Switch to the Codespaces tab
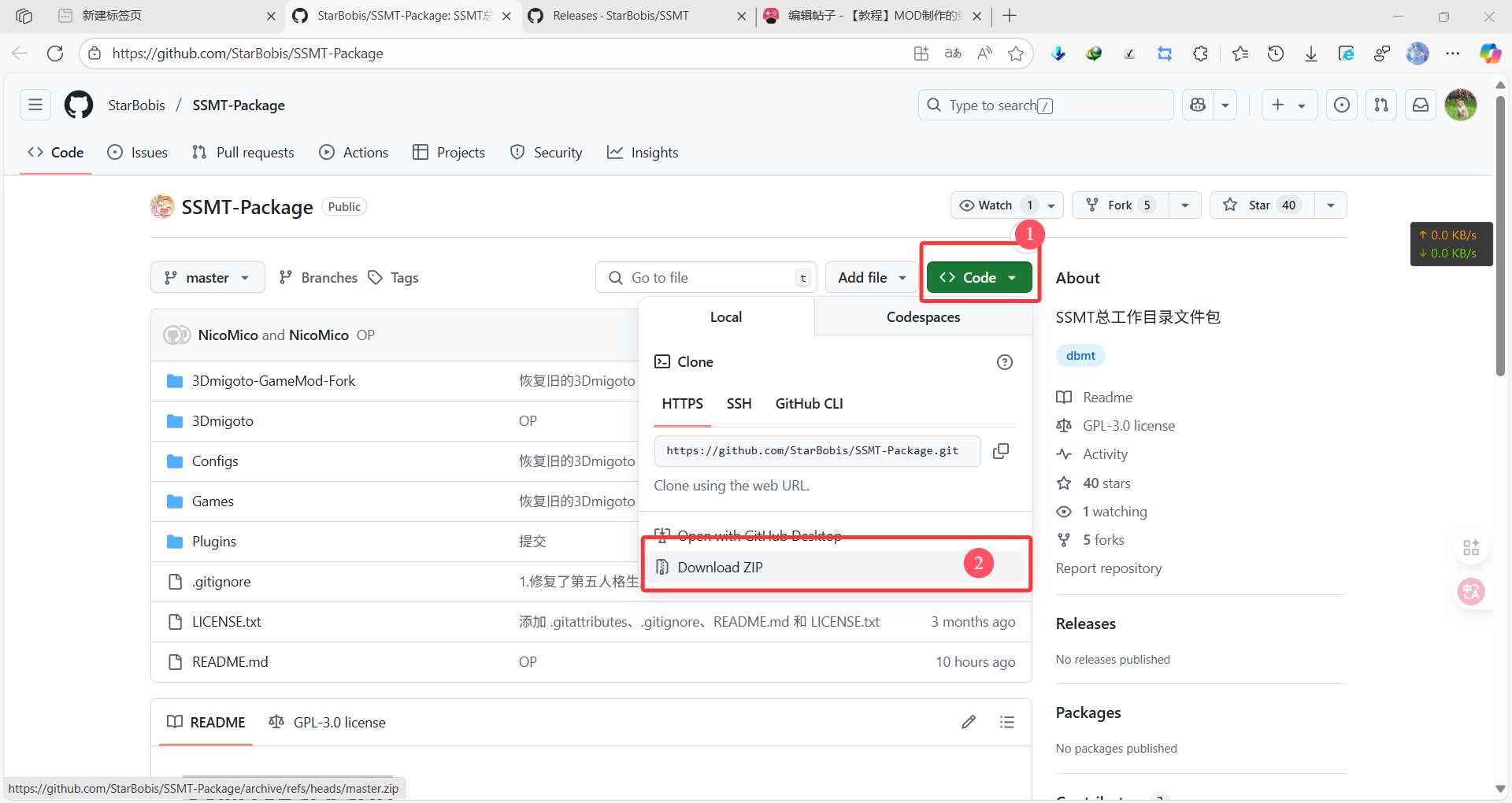This screenshot has width=1512, height=803. [923, 317]
